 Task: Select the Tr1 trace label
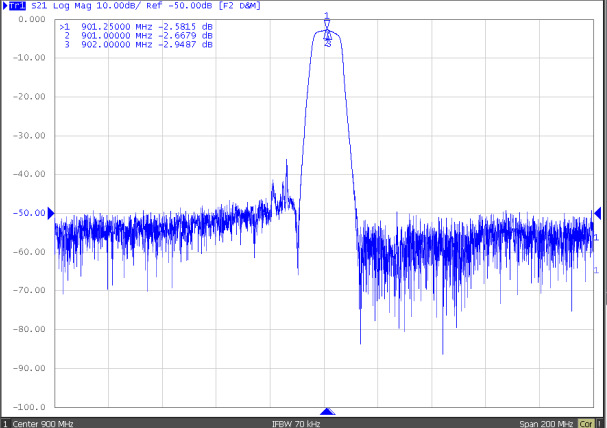click(x=17, y=6)
